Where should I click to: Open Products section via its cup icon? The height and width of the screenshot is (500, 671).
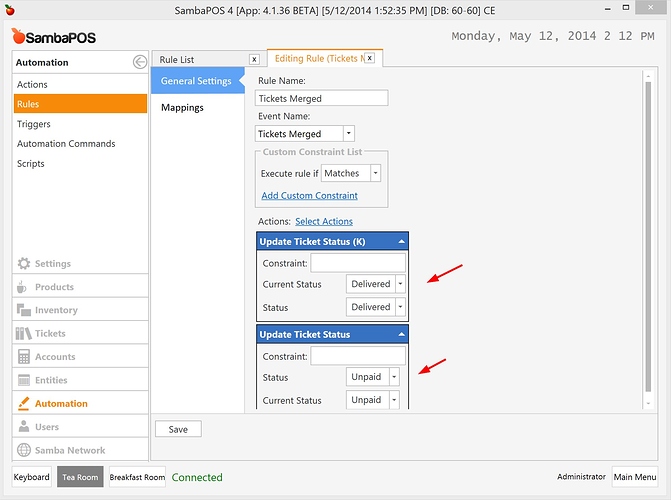[24, 287]
